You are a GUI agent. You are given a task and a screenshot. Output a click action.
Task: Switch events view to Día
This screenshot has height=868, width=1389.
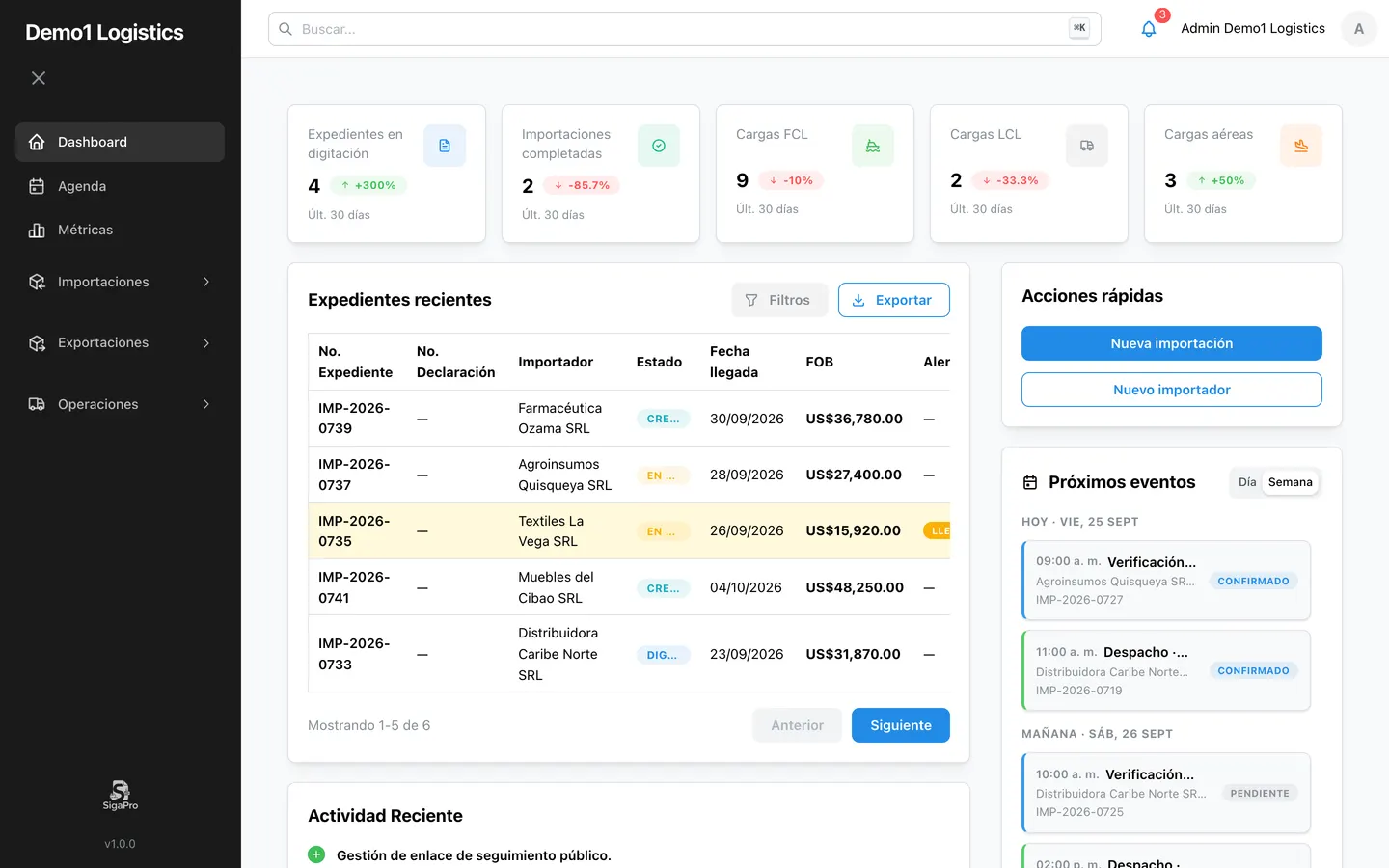tap(1247, 482)
